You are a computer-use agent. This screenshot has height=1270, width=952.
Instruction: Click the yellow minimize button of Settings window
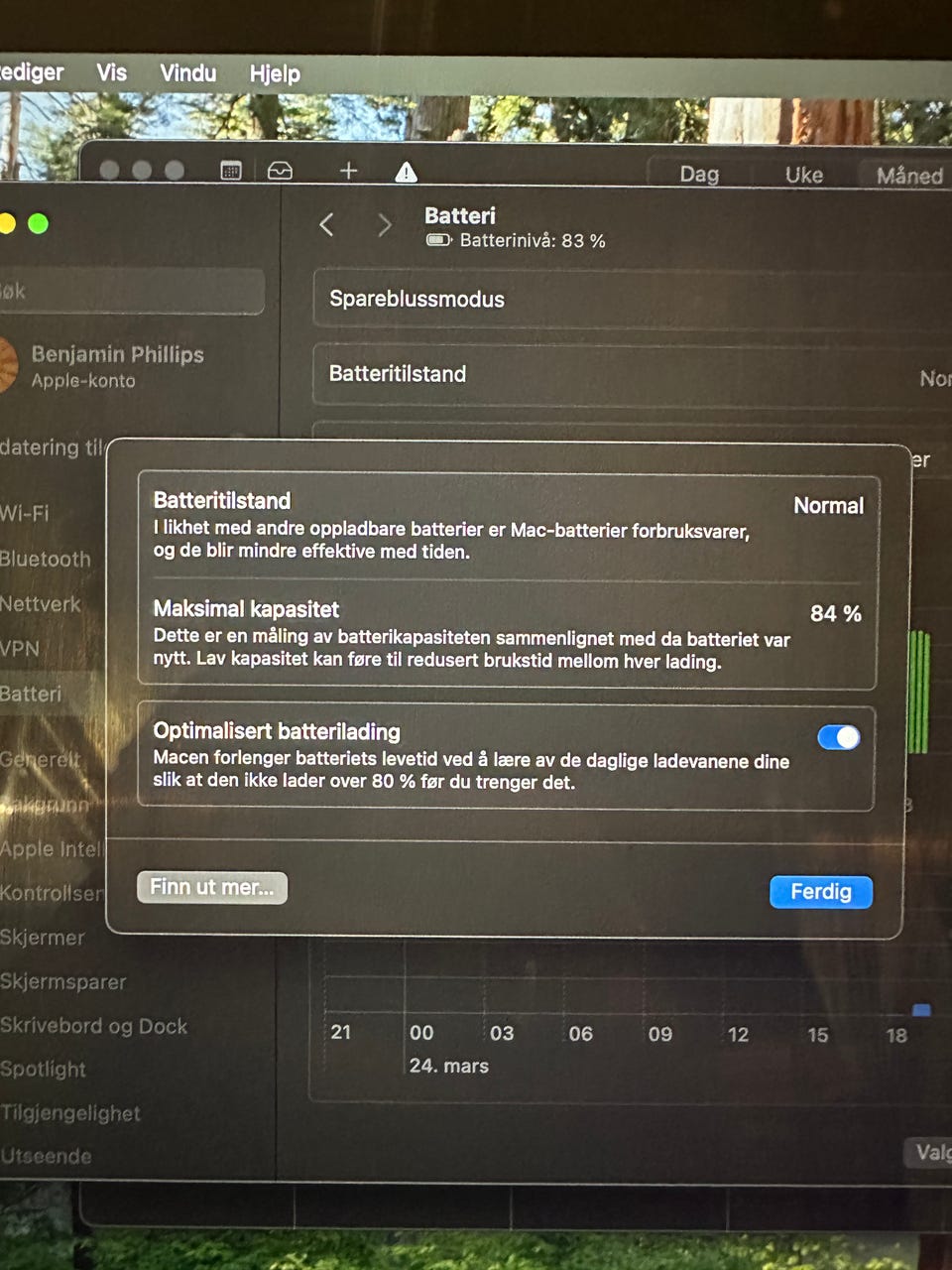(x=7, y=223)
